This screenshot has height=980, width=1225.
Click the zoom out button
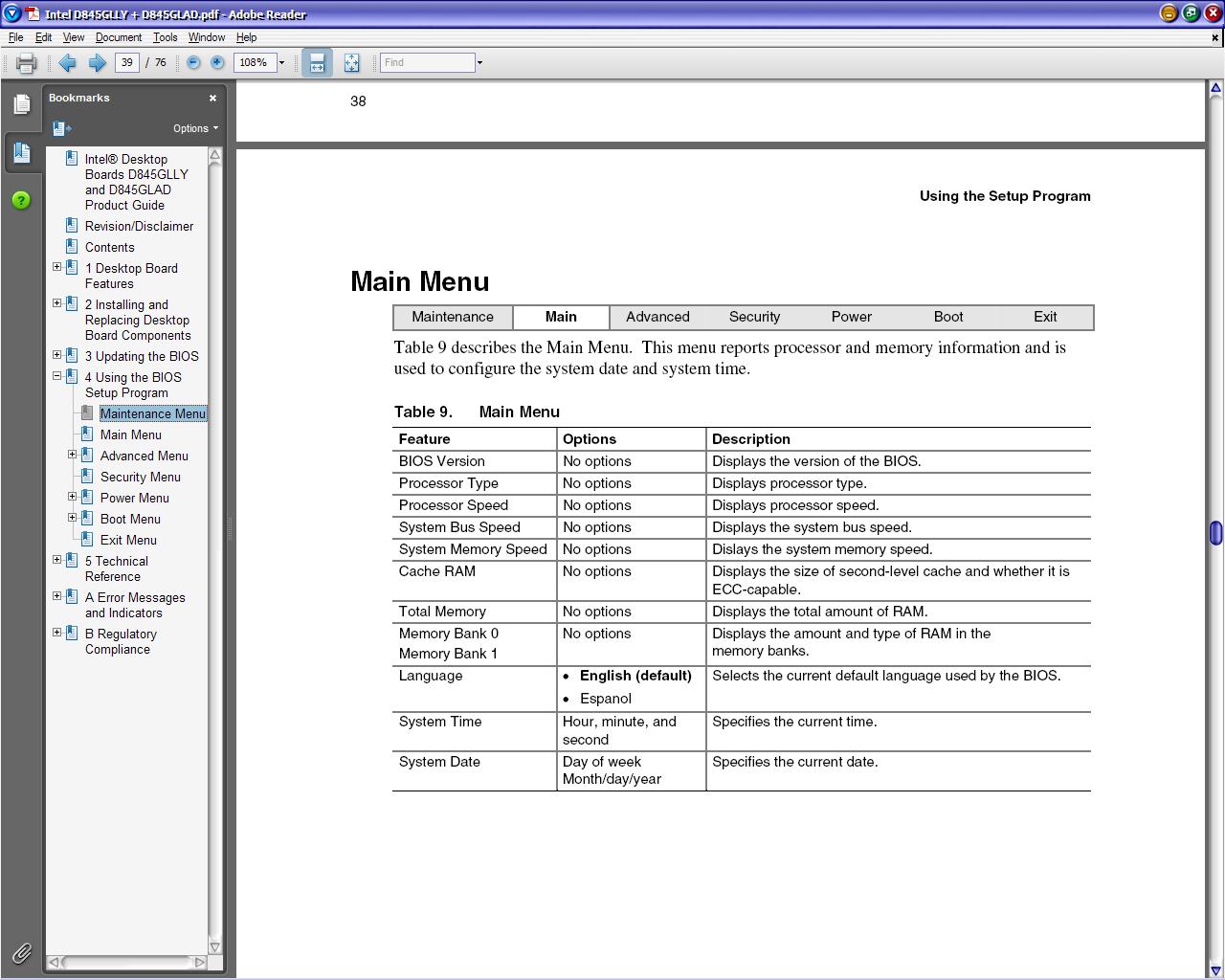pos(193,62)
